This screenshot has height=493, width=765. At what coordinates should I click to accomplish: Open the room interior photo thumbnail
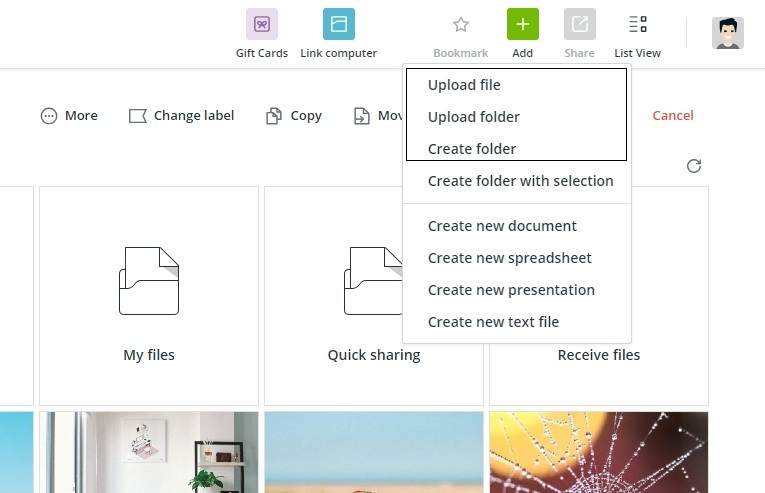[149, 452]
